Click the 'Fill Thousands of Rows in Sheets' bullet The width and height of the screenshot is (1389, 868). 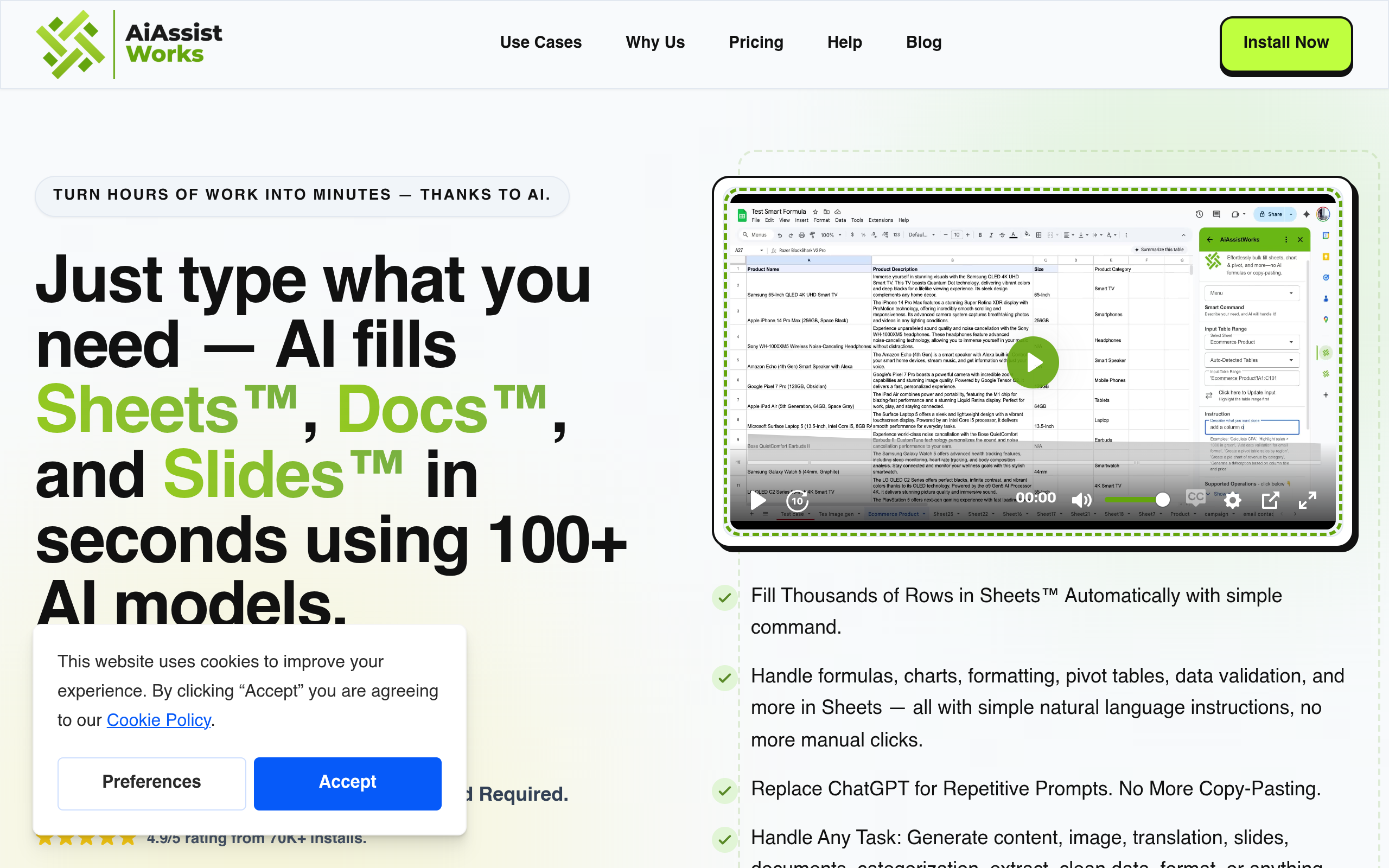1016,611
